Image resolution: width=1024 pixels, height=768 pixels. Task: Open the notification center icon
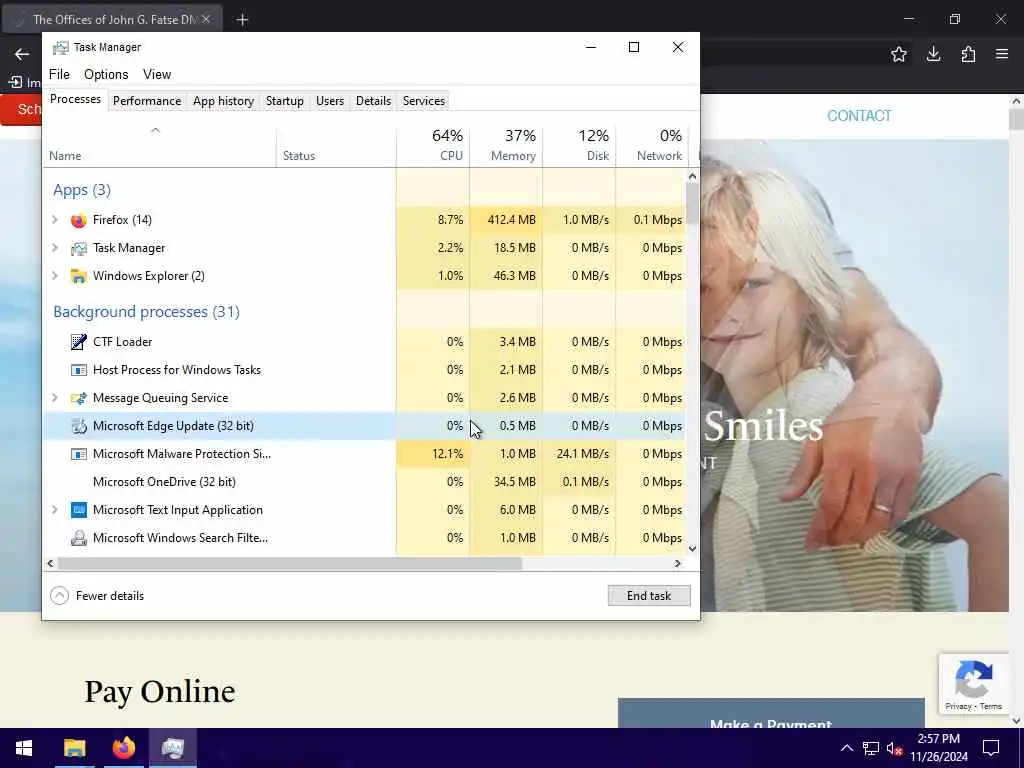tap(991, 748)
